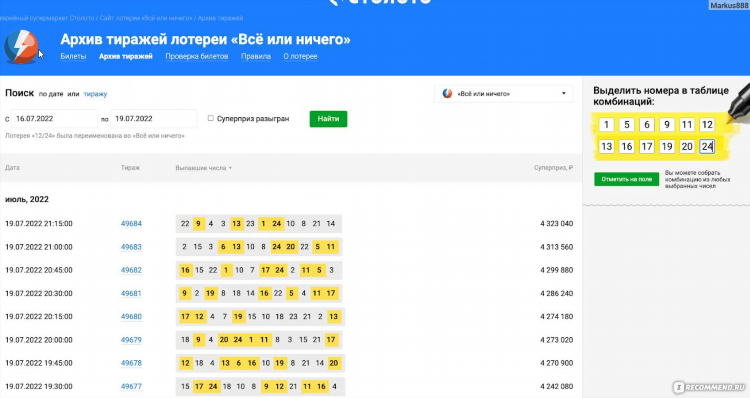
Task: Open draw 49677 link
Action: (131, 386)
